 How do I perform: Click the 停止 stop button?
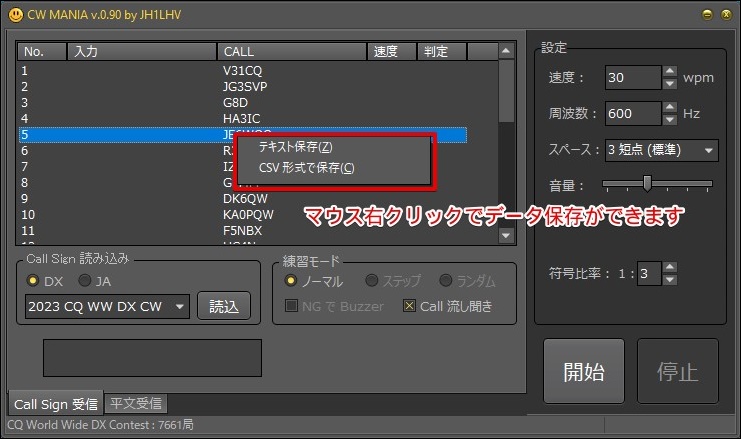[x=677, y=371]
